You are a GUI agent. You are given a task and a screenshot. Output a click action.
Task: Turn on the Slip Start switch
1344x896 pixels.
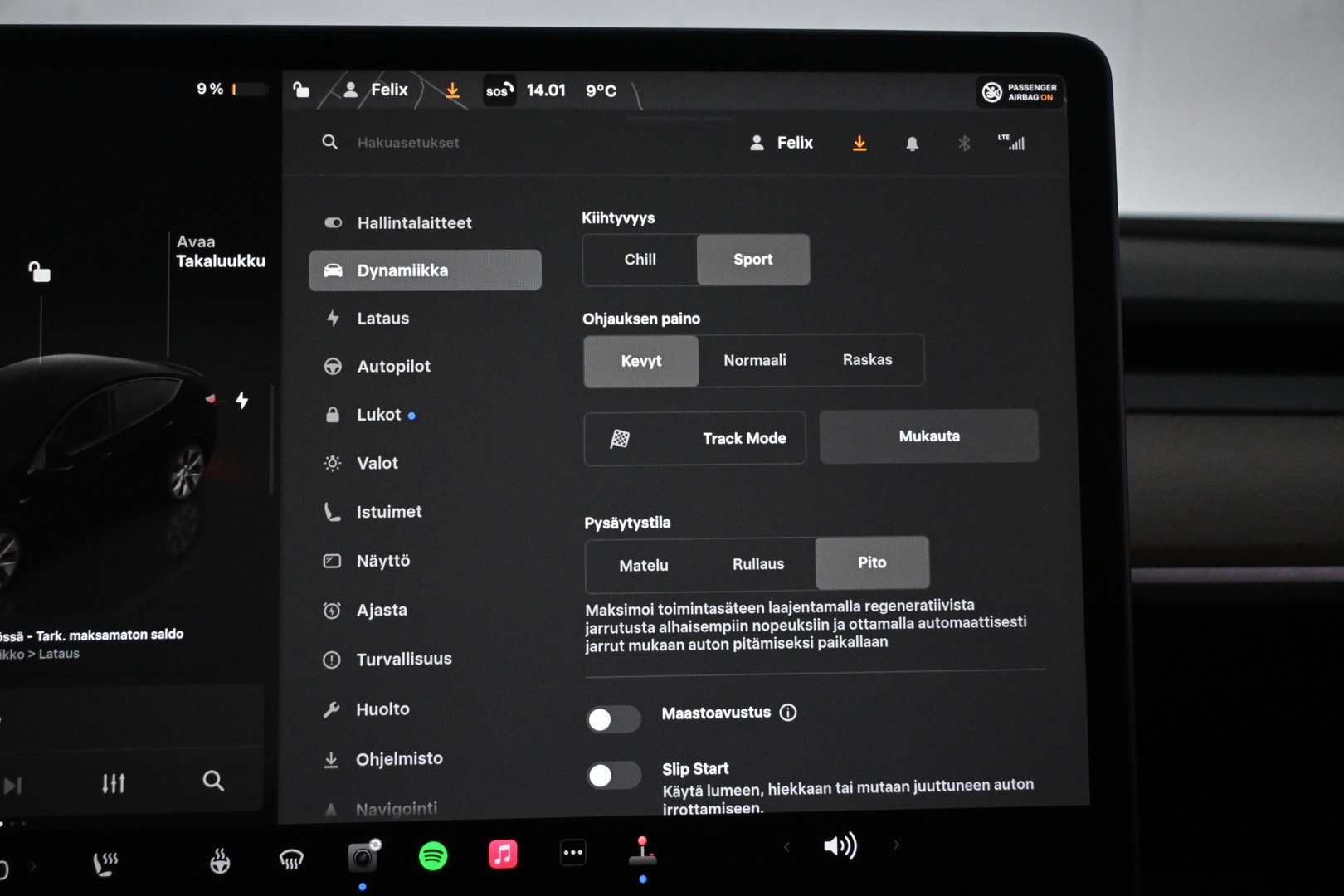(613, 776)
